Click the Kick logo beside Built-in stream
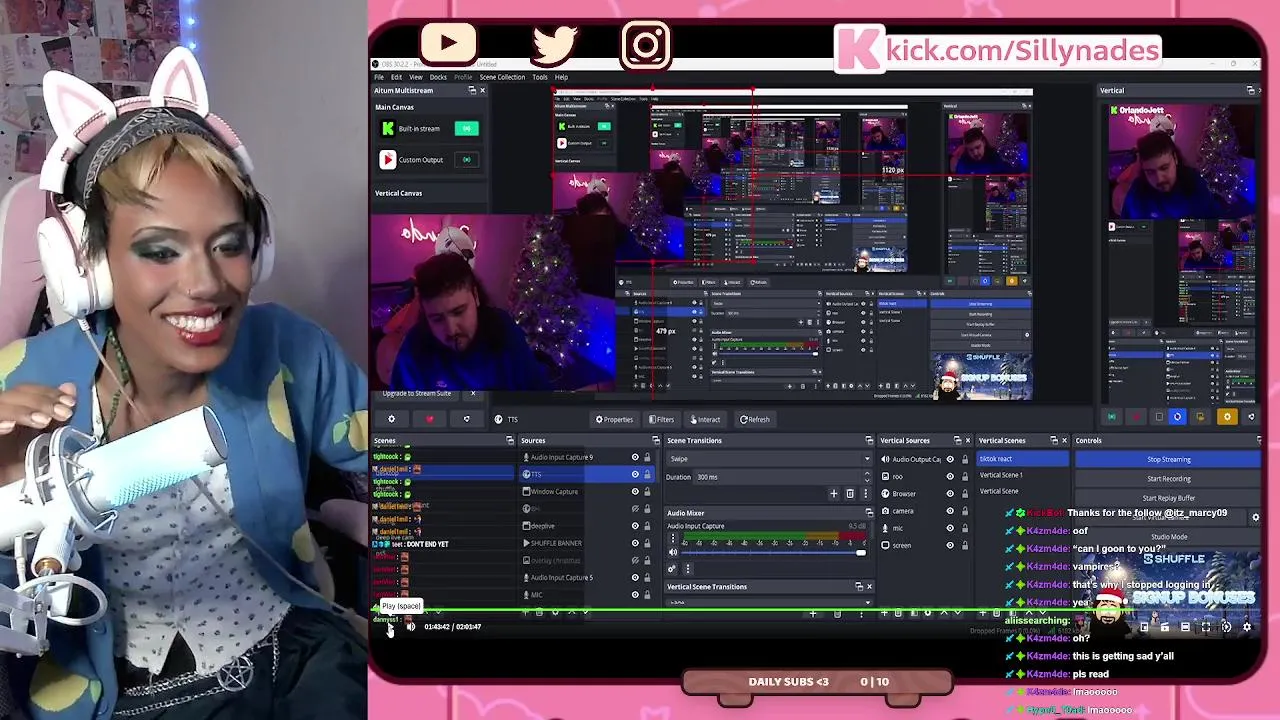 pos(388,128)
